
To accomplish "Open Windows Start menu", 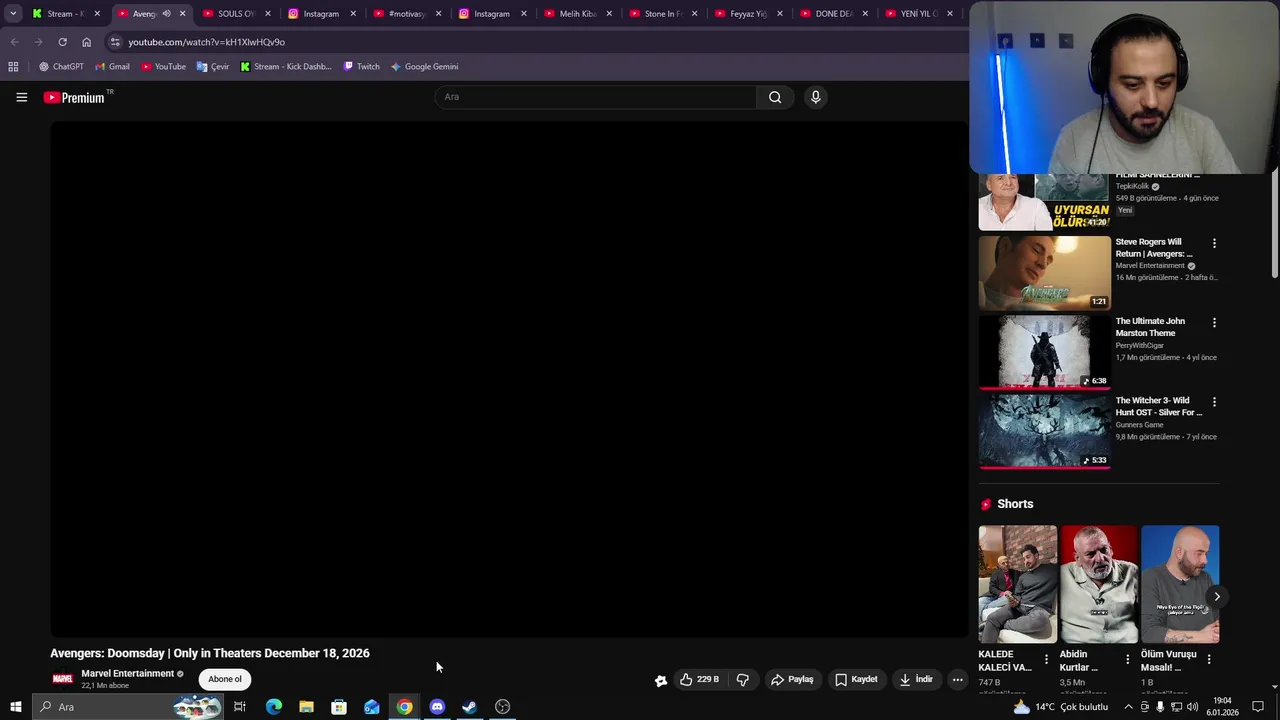I will point(15,707).
